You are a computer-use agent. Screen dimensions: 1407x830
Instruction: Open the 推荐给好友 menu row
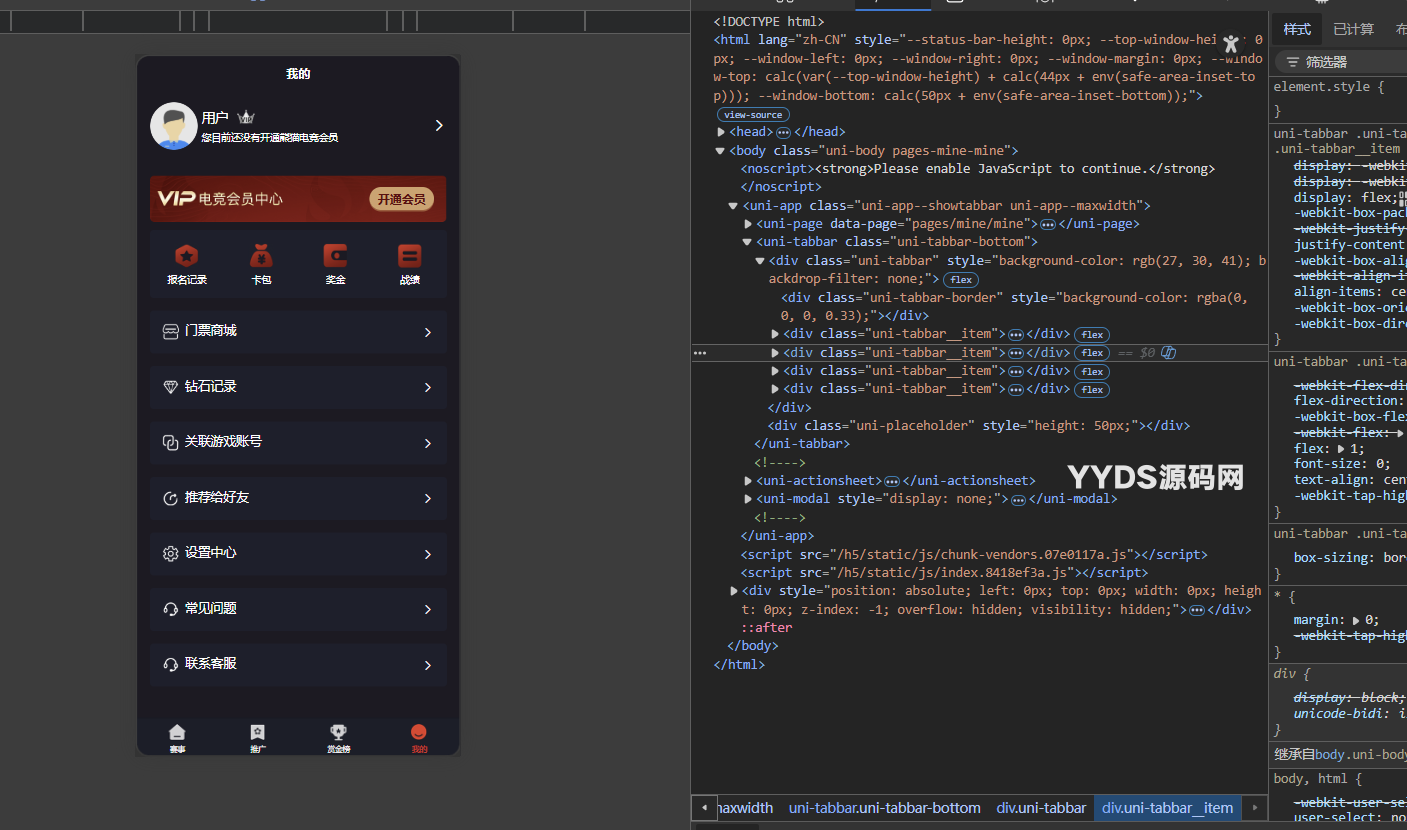tap(298, 498)
